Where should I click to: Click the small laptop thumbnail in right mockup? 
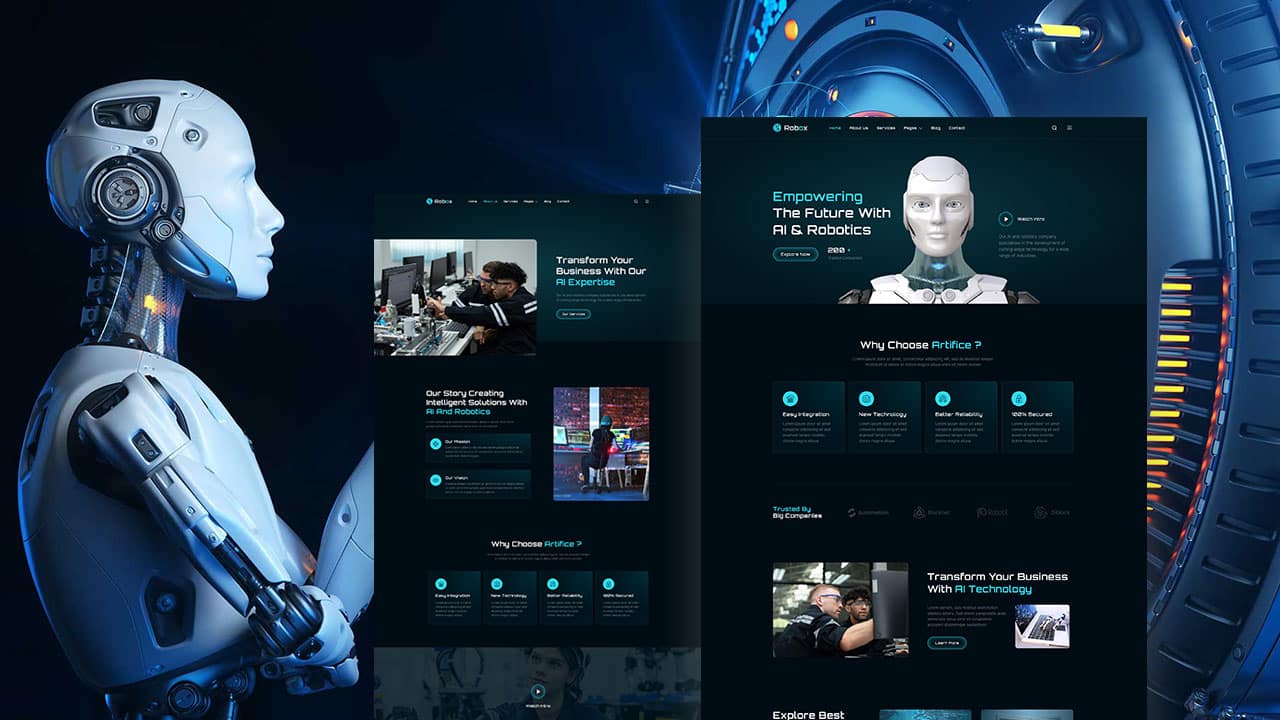(x=1042, y=626)
